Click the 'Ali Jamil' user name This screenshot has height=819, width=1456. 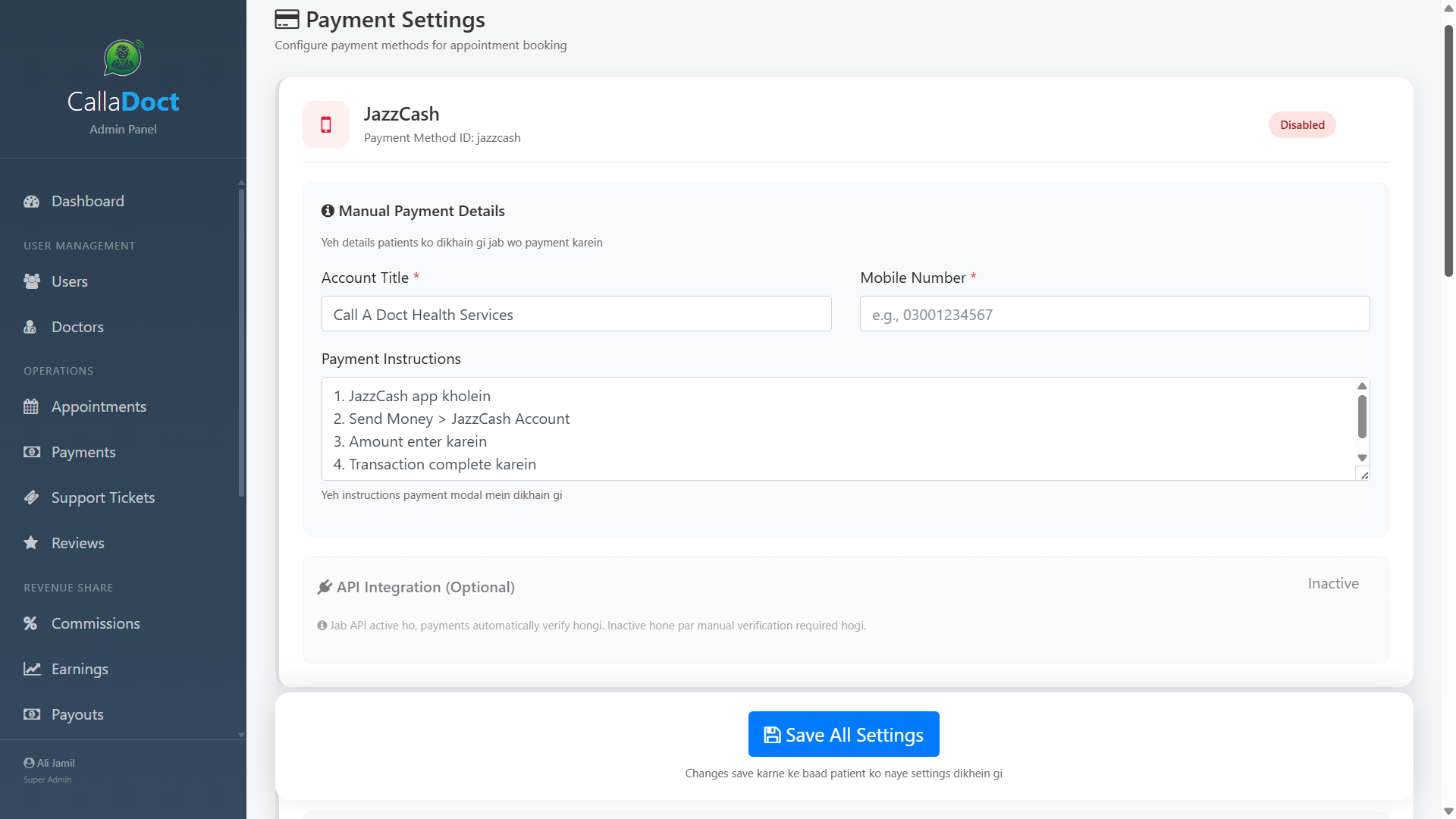tap(56, 763)
